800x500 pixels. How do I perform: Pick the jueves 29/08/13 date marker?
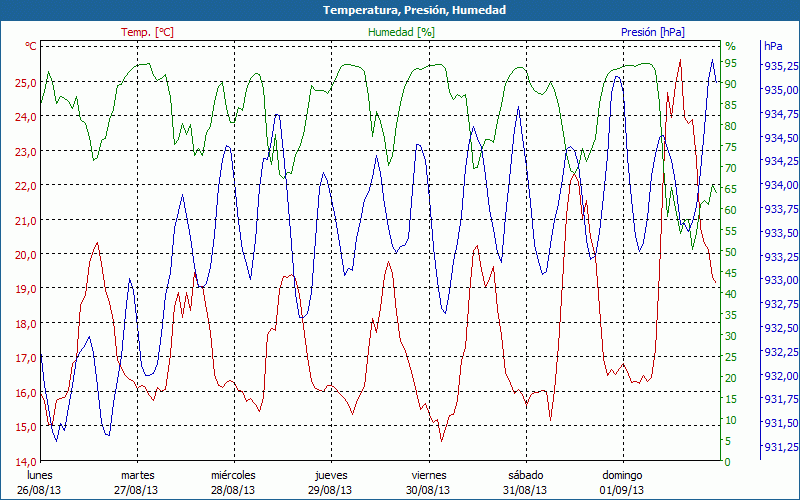(x=331, y=482)
